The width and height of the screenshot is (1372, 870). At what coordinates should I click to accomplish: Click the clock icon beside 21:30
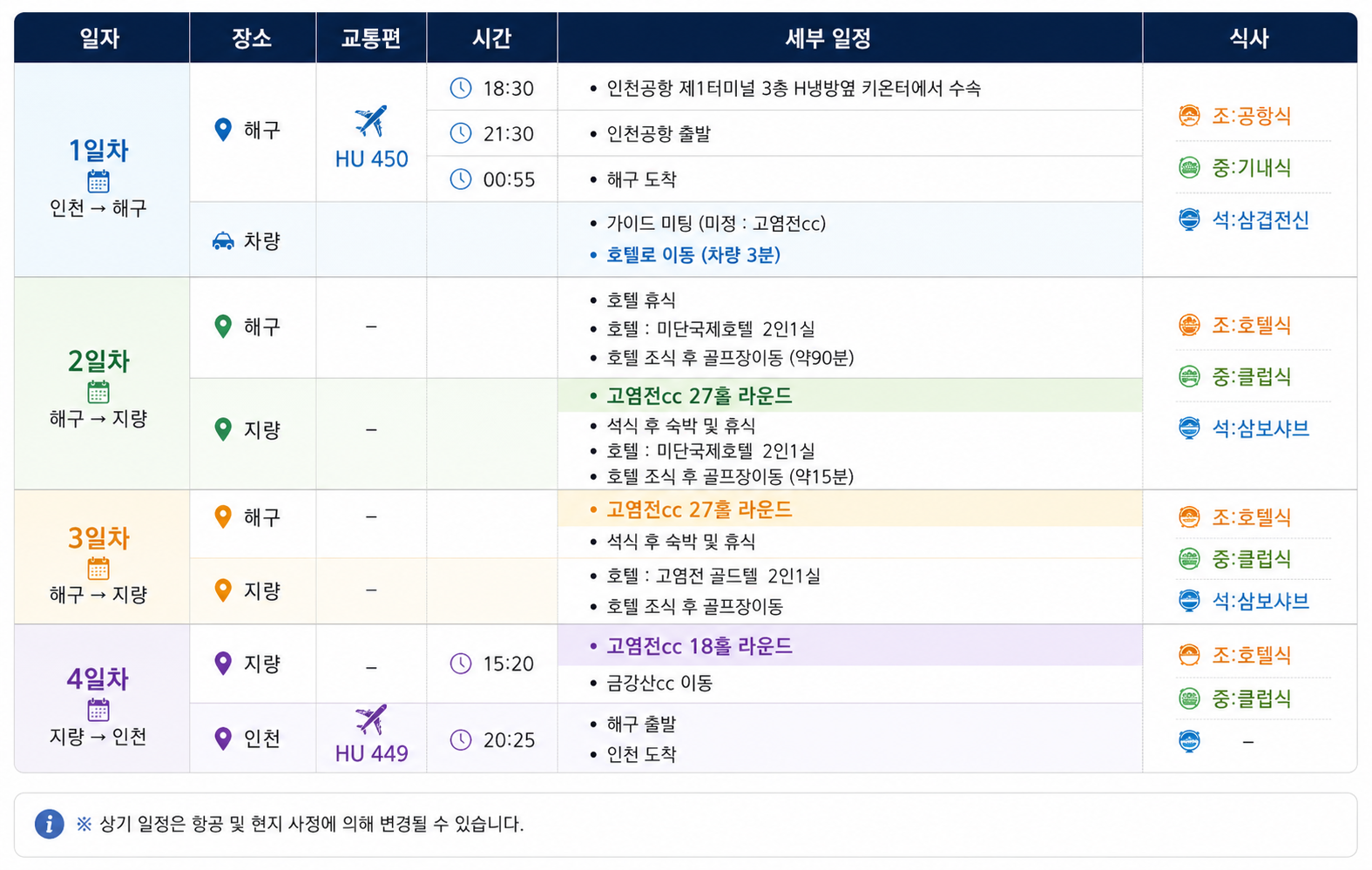click(x=460, y=133)
